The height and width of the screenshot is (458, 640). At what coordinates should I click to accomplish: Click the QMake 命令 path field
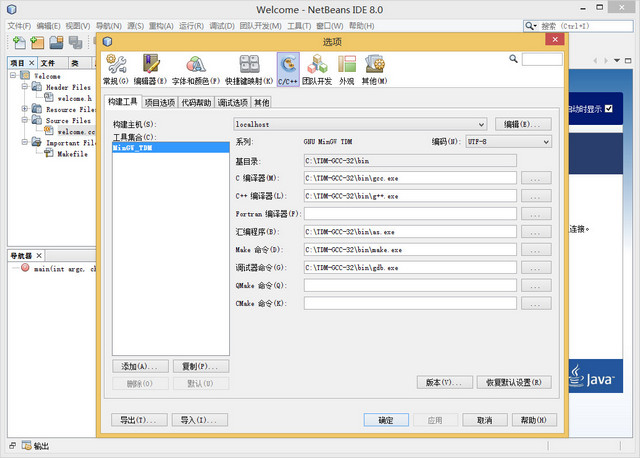click(x=410, y=285)
